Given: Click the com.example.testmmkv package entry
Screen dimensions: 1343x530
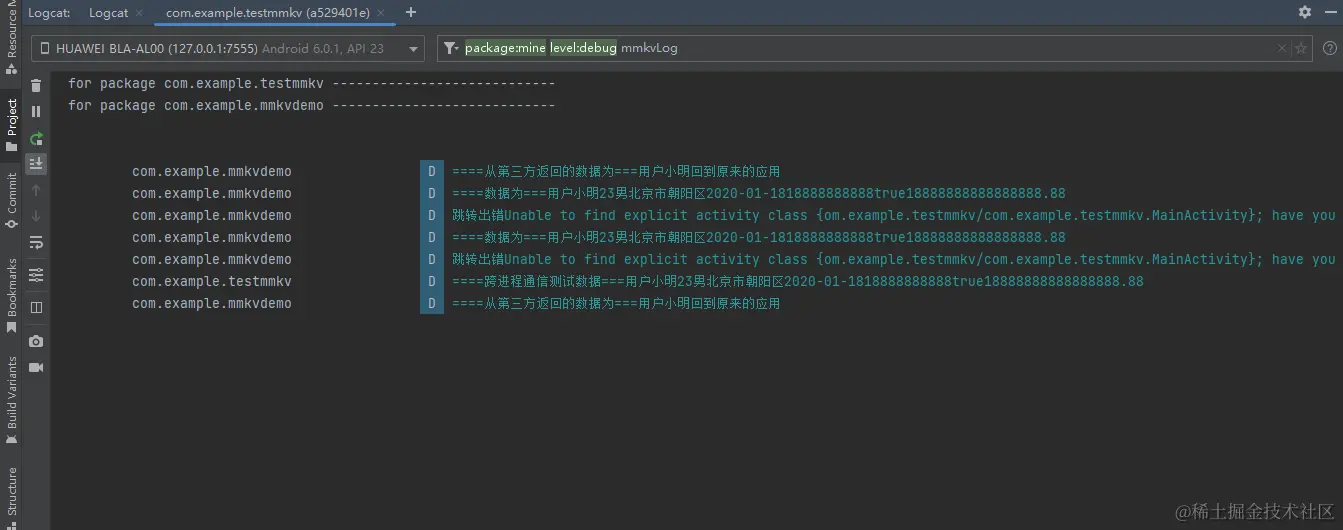Looking at the screenshot, I should click(212, 281).
